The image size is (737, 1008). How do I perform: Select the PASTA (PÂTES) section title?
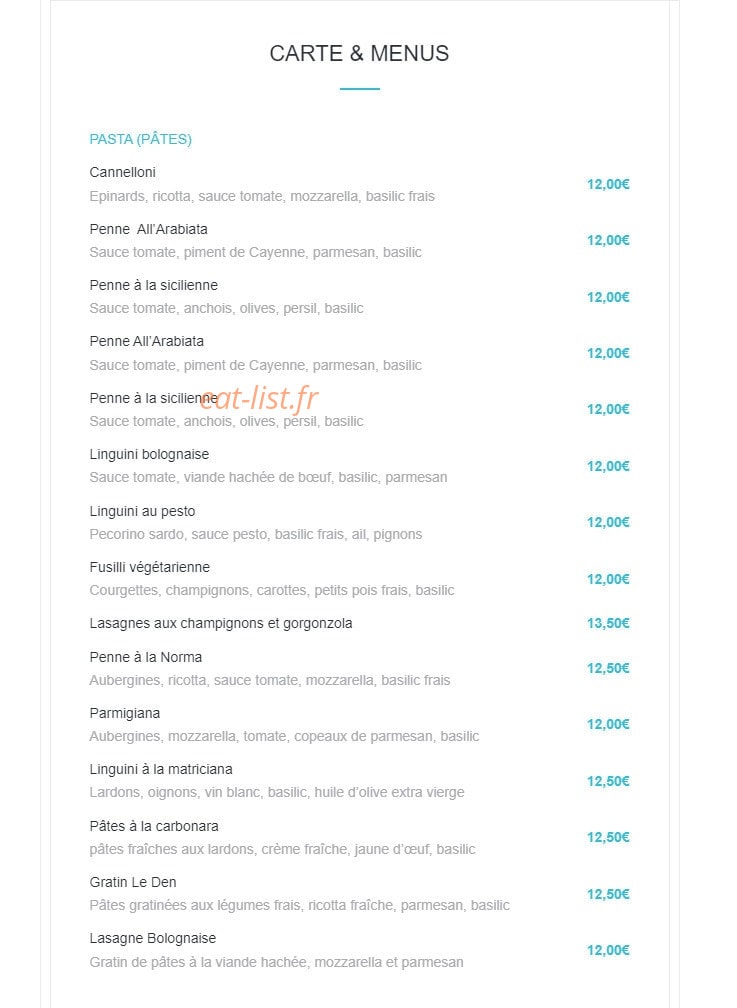140,140
